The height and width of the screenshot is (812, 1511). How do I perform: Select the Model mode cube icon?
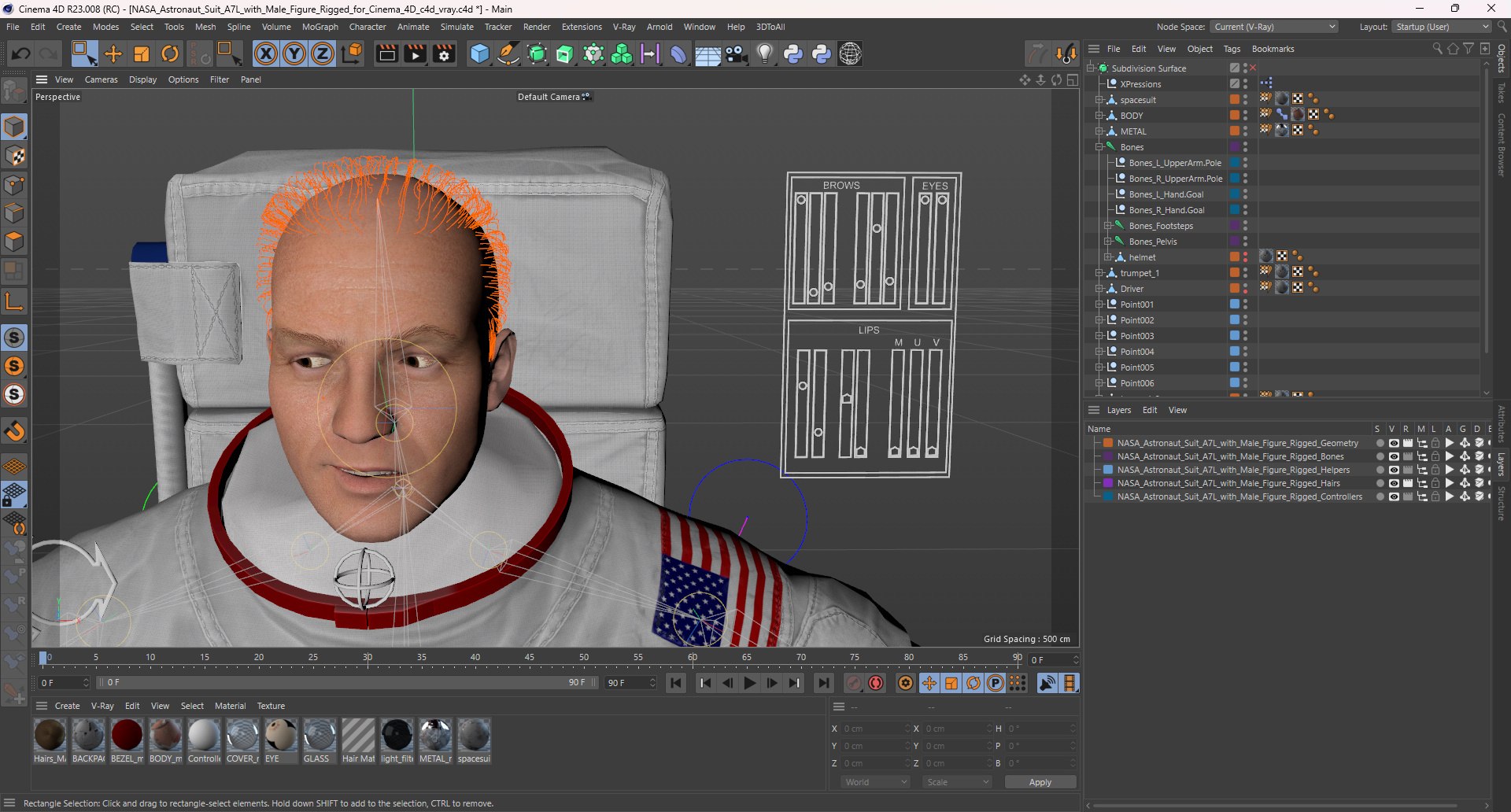pyautogui.click(x=14, y=127)
